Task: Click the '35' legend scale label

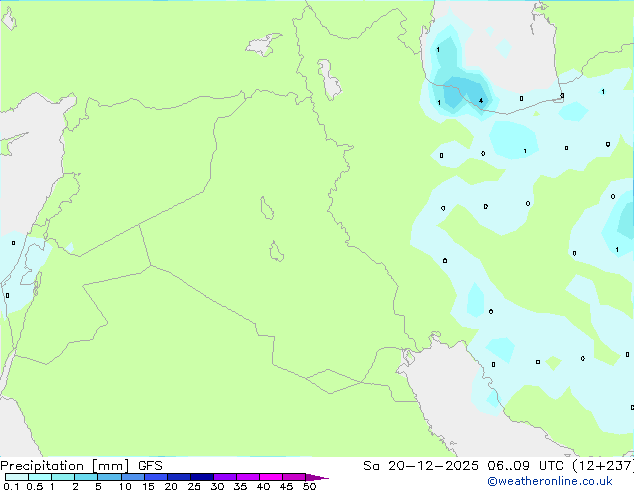Action: (x=240, y=486)
